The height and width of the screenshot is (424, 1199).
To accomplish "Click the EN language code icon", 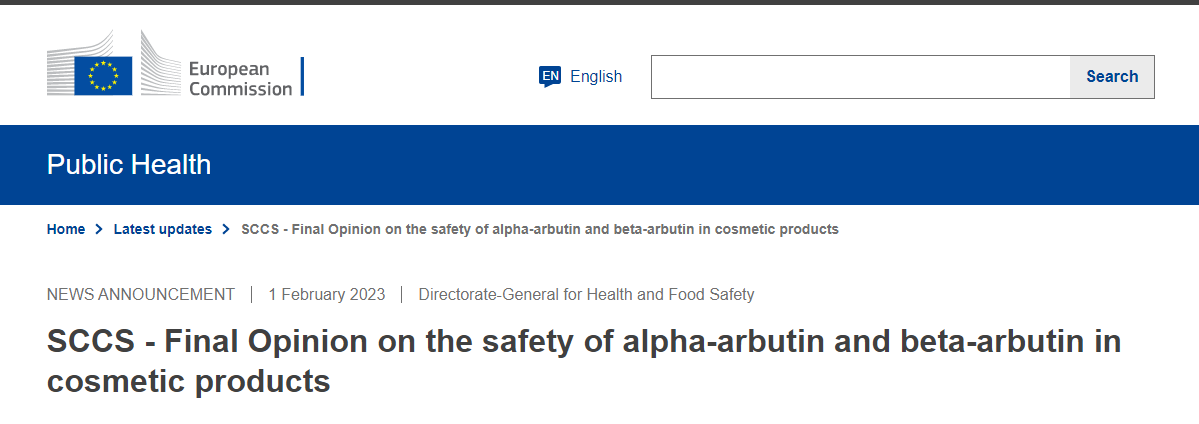I will (x=550, y=76).
